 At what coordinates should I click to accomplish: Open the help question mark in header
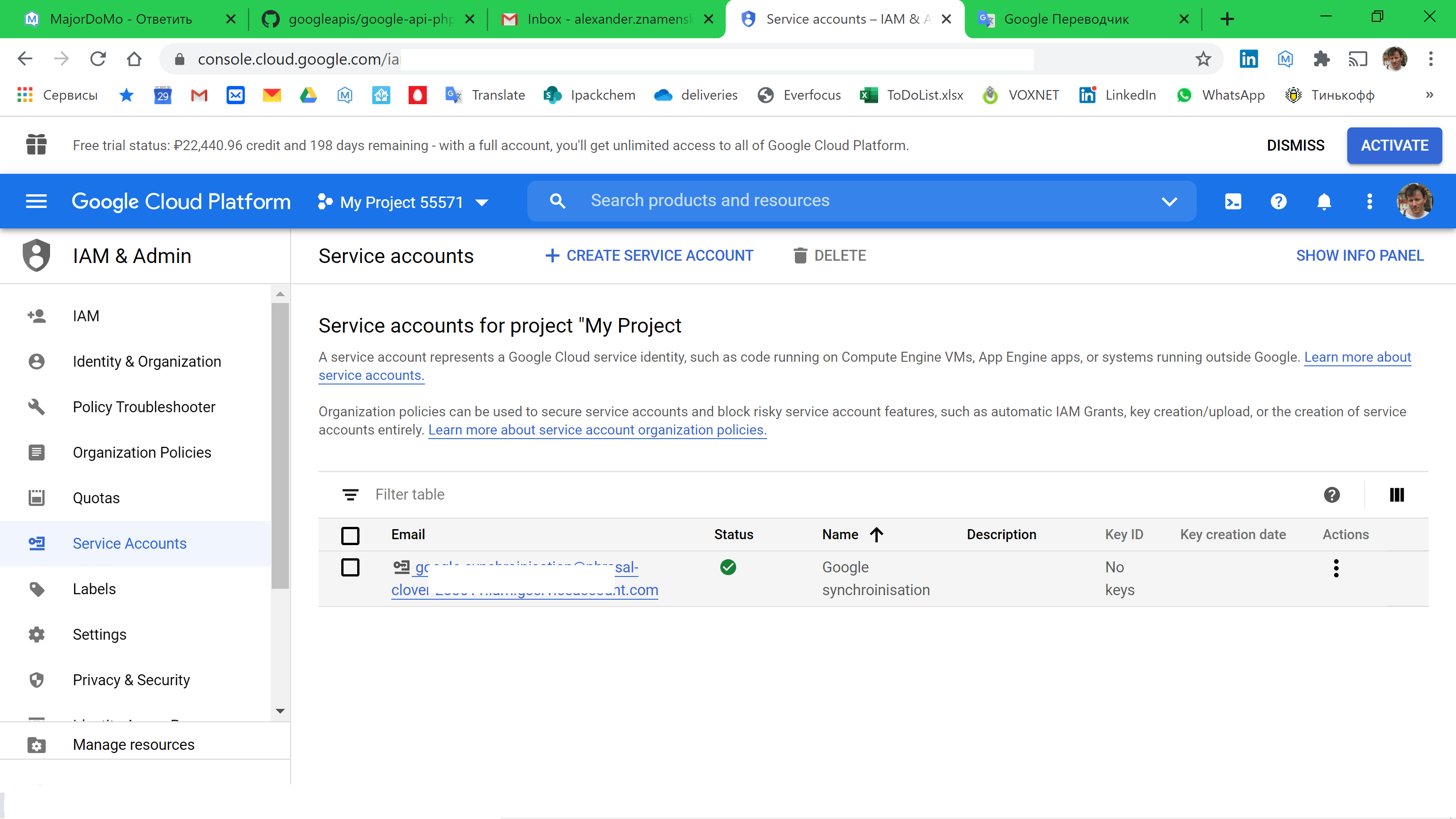tap(1278, 202)
